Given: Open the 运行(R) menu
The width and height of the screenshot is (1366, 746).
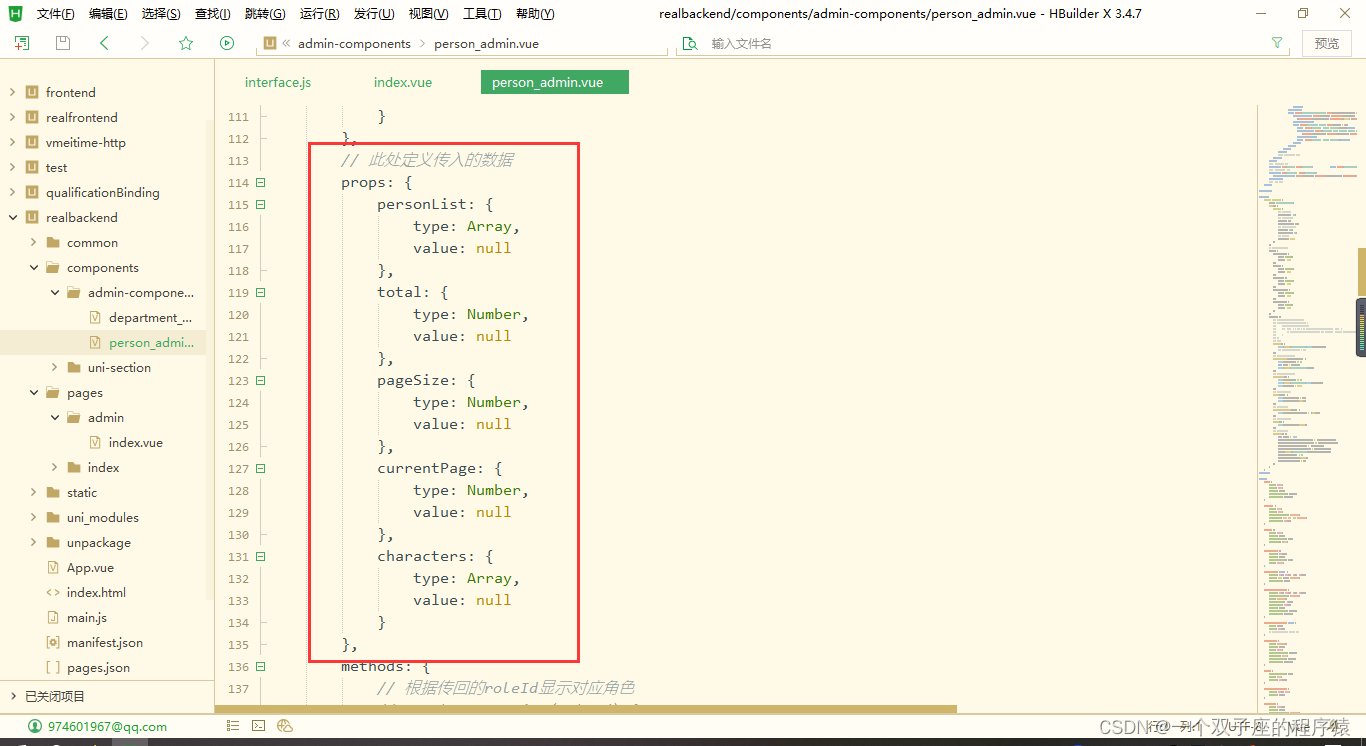Looking at the screenshot, I should point(319,14).
